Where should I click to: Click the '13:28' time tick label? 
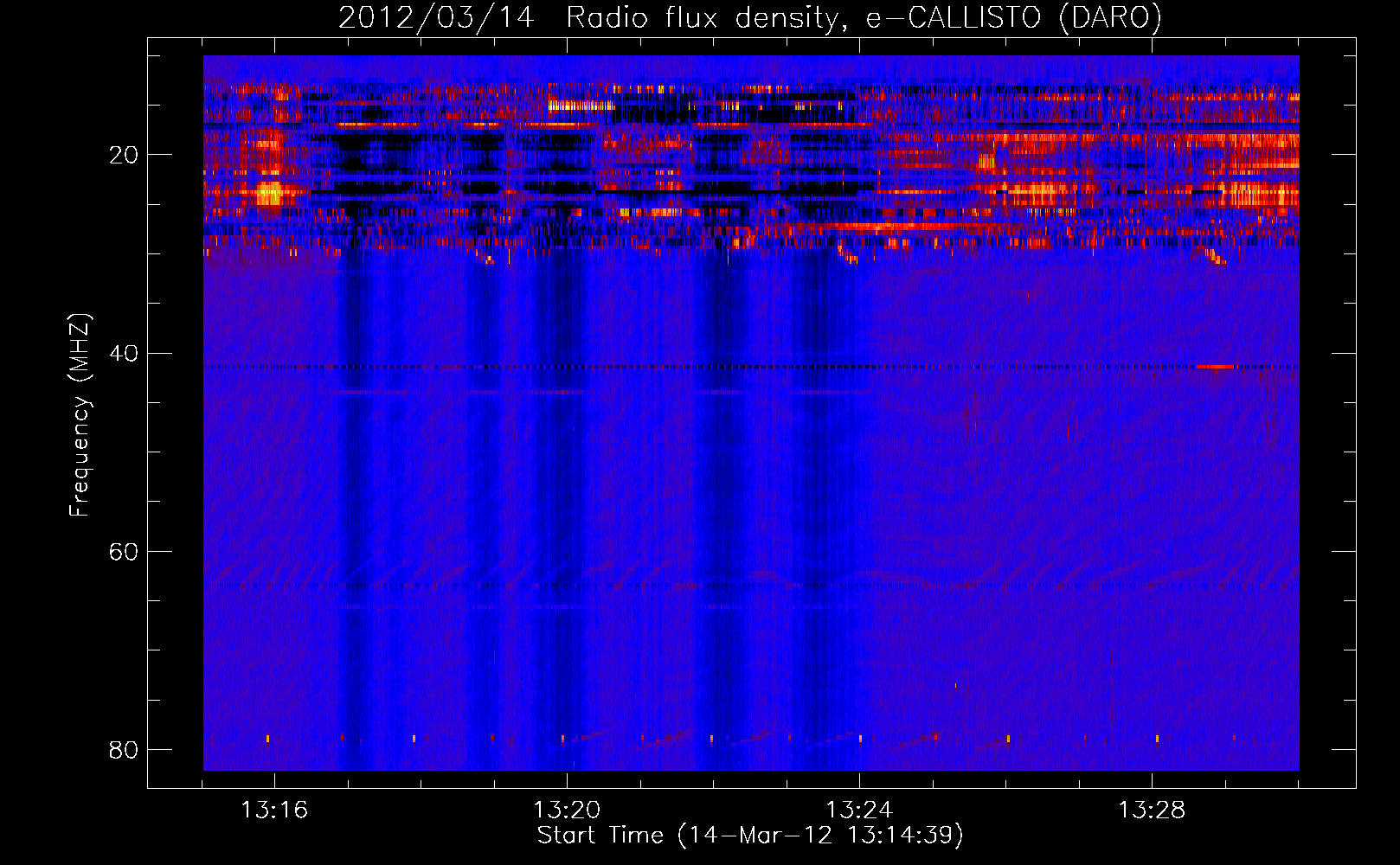pos(1152,811)
